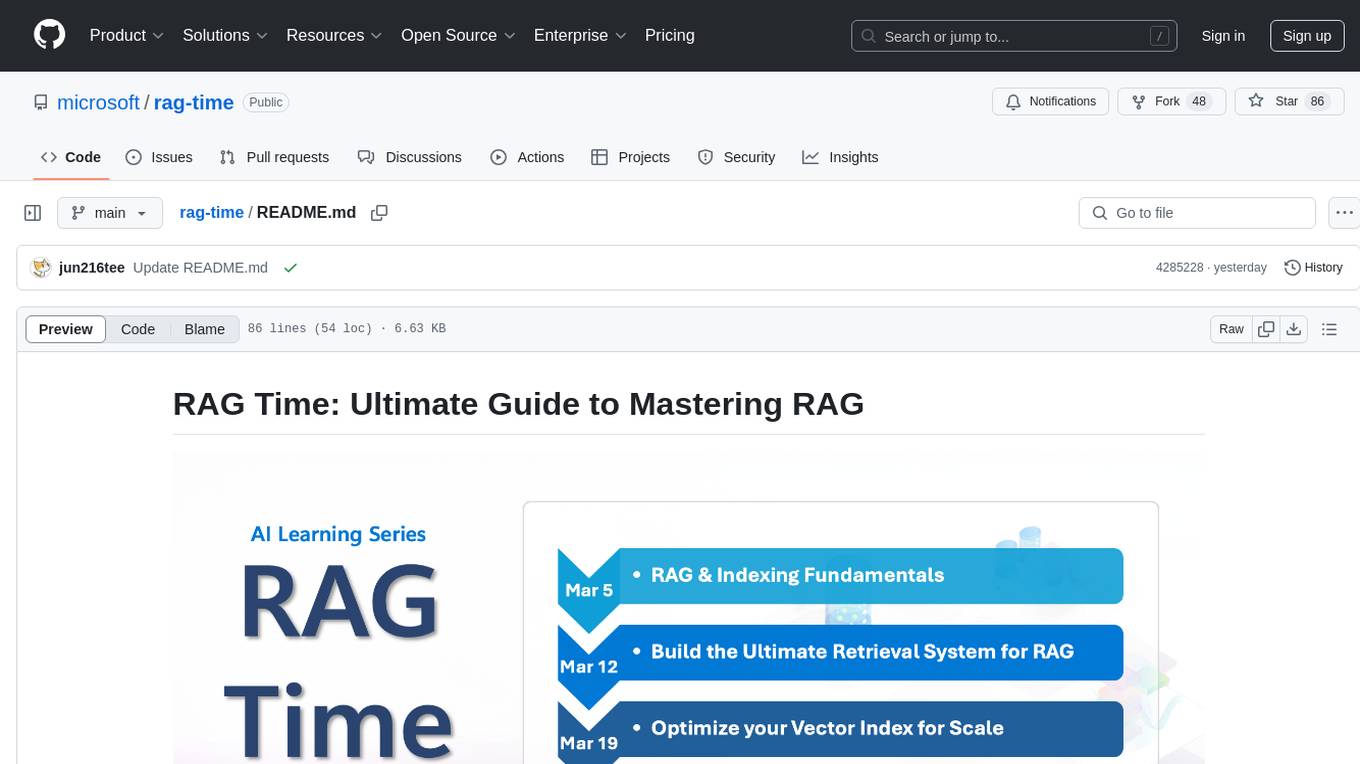Open the more file actions ellipsis
This screenshot has height=764, width=1360.
(1344, 213)
